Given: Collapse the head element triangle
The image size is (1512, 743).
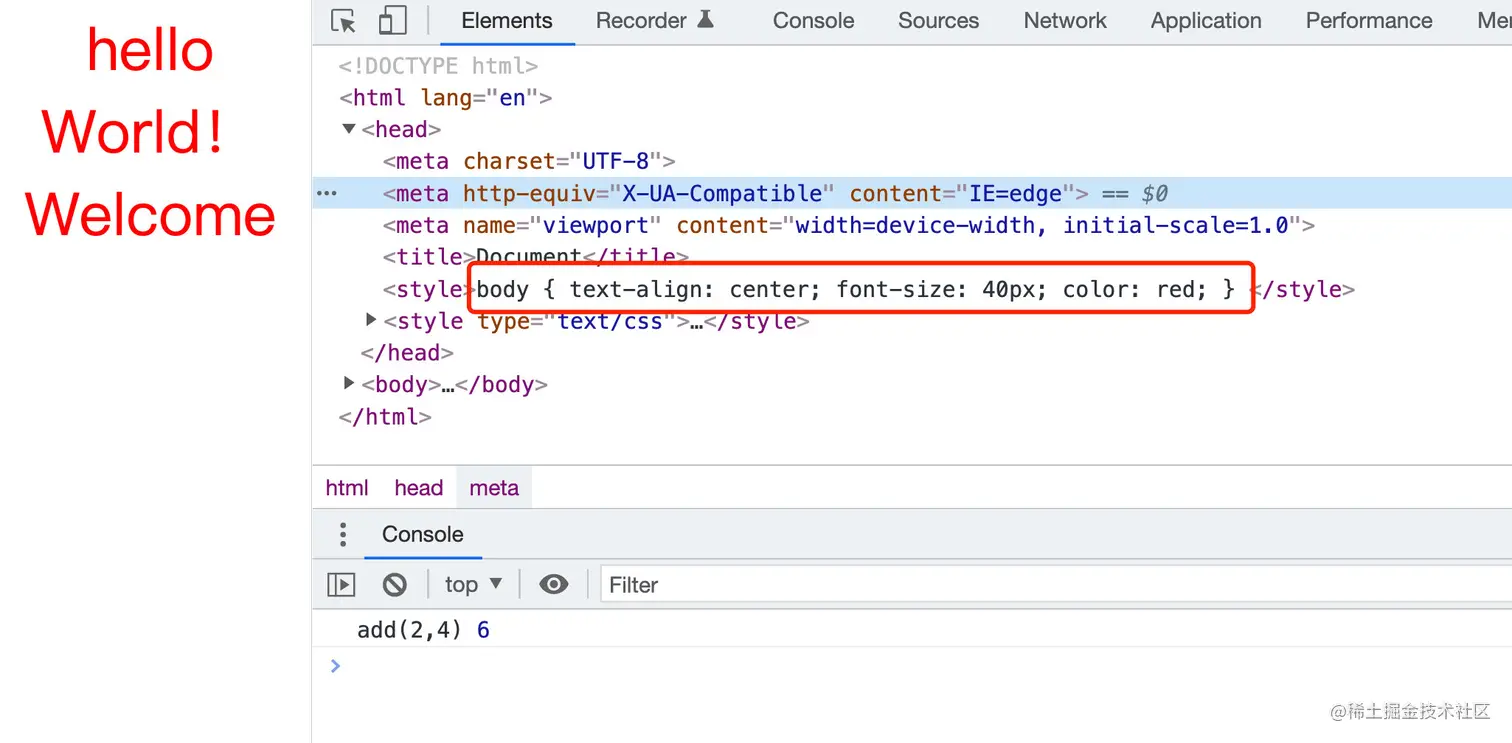Looking at the screenshot, I should (349, 129).
